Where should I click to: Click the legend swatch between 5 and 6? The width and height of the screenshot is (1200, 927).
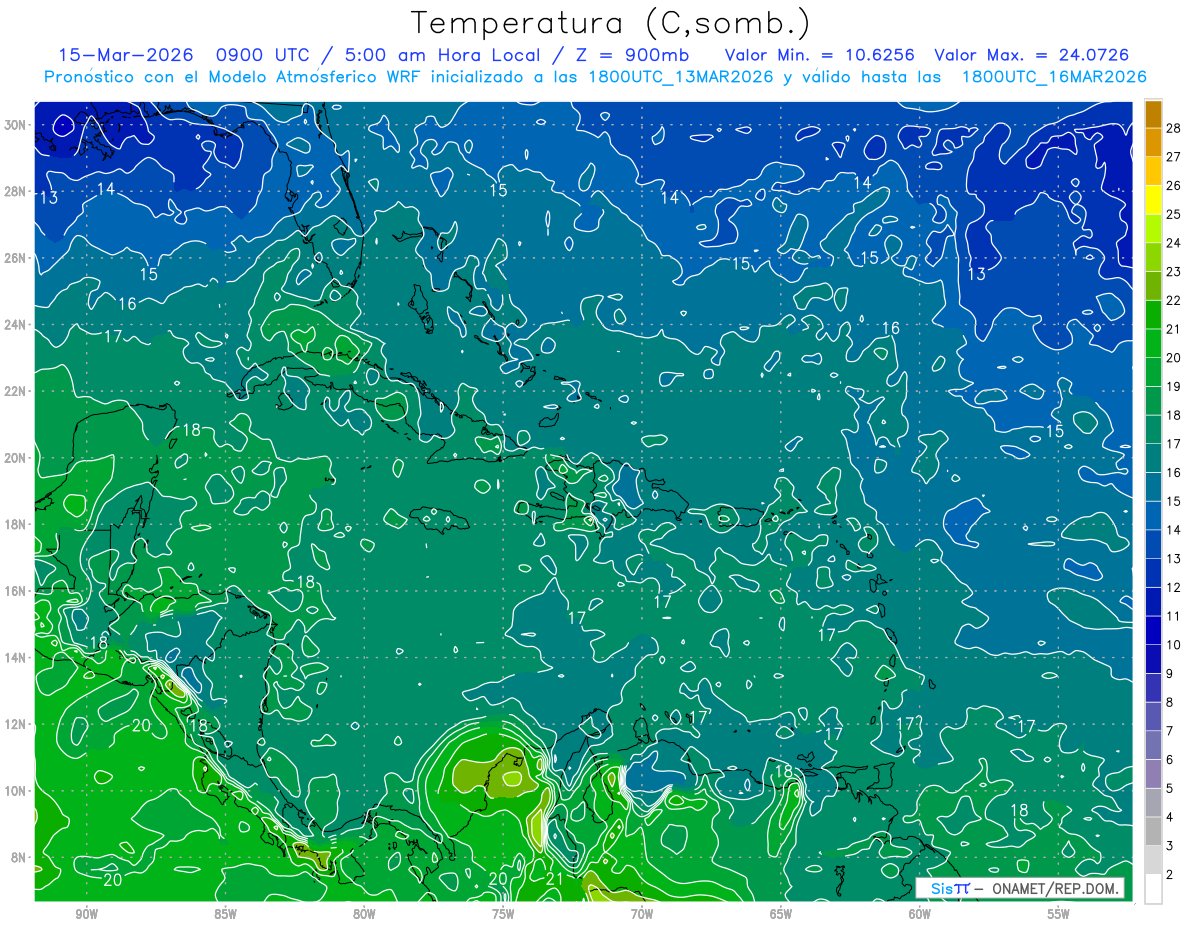[x=1153, y=774]
